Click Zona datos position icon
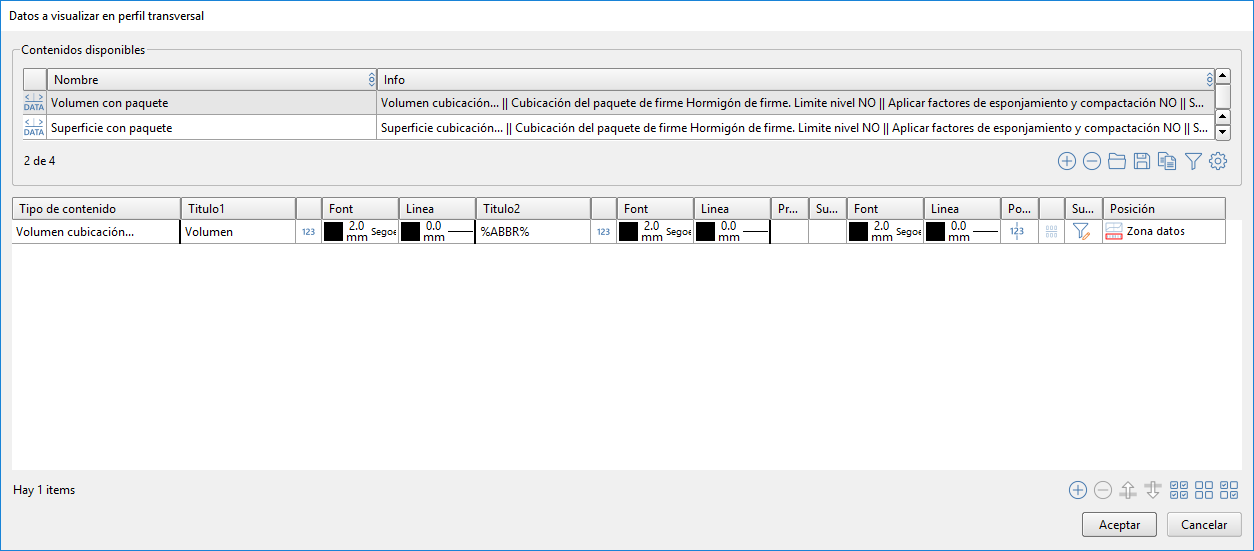This screenshot has height=551, width=1254. pyautogui.click(x=1114, y=231)
